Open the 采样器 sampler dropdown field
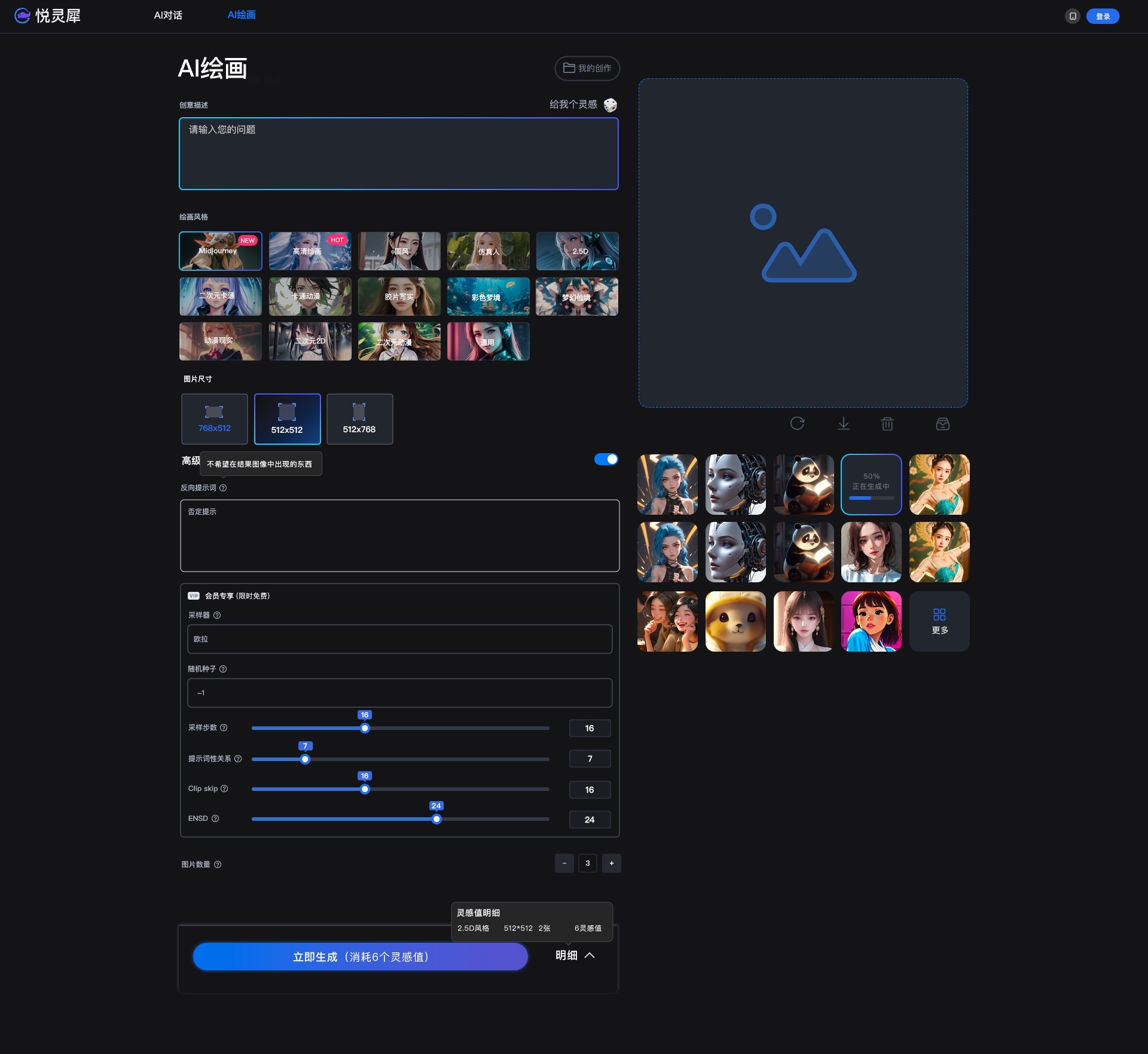 [399, 639]
